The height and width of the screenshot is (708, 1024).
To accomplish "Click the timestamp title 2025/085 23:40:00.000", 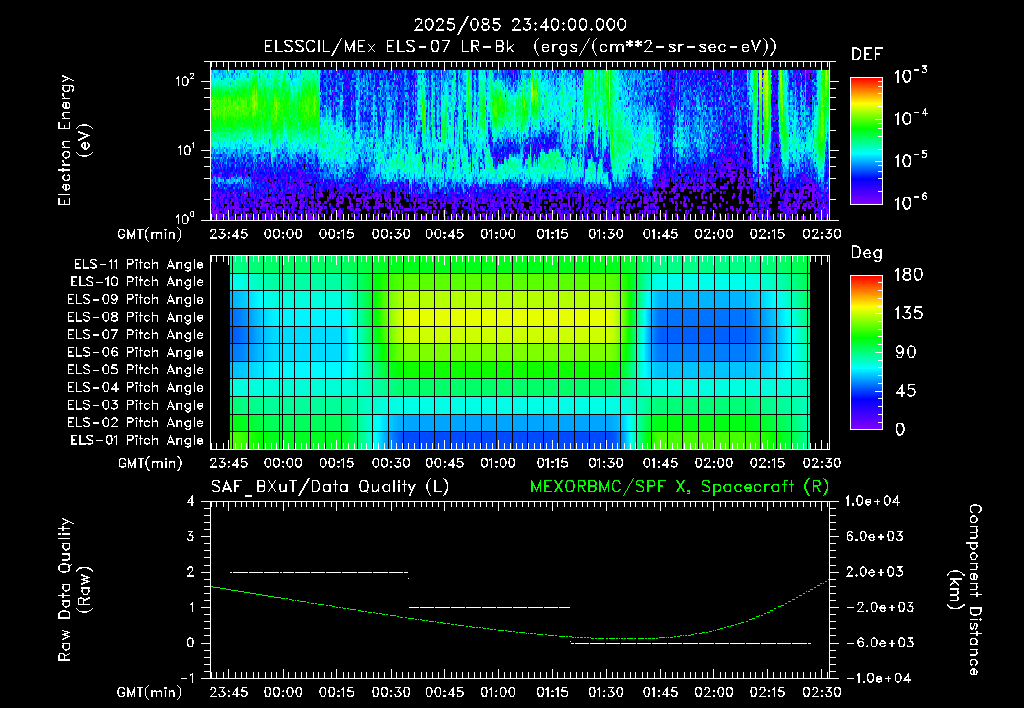I will 520,25.
